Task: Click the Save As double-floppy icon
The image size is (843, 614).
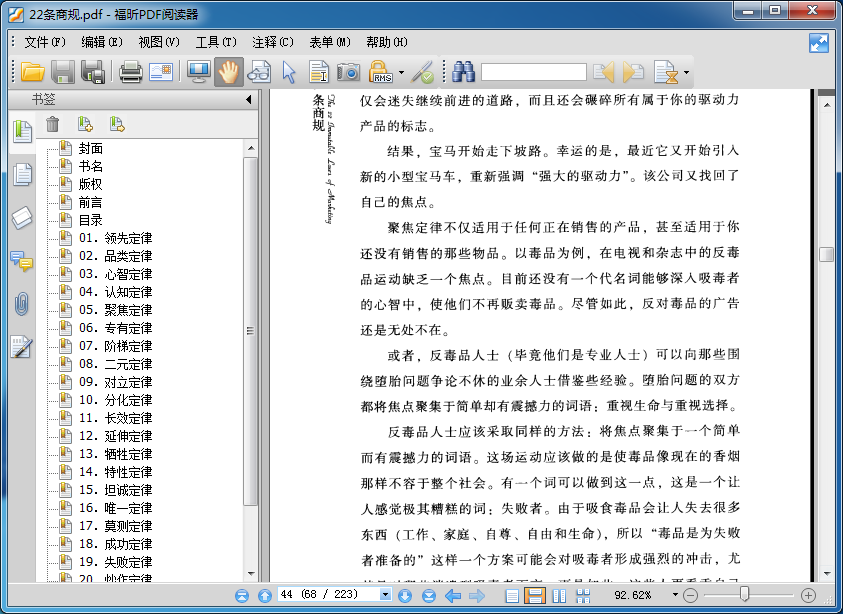Action: (x=93, y=72)
